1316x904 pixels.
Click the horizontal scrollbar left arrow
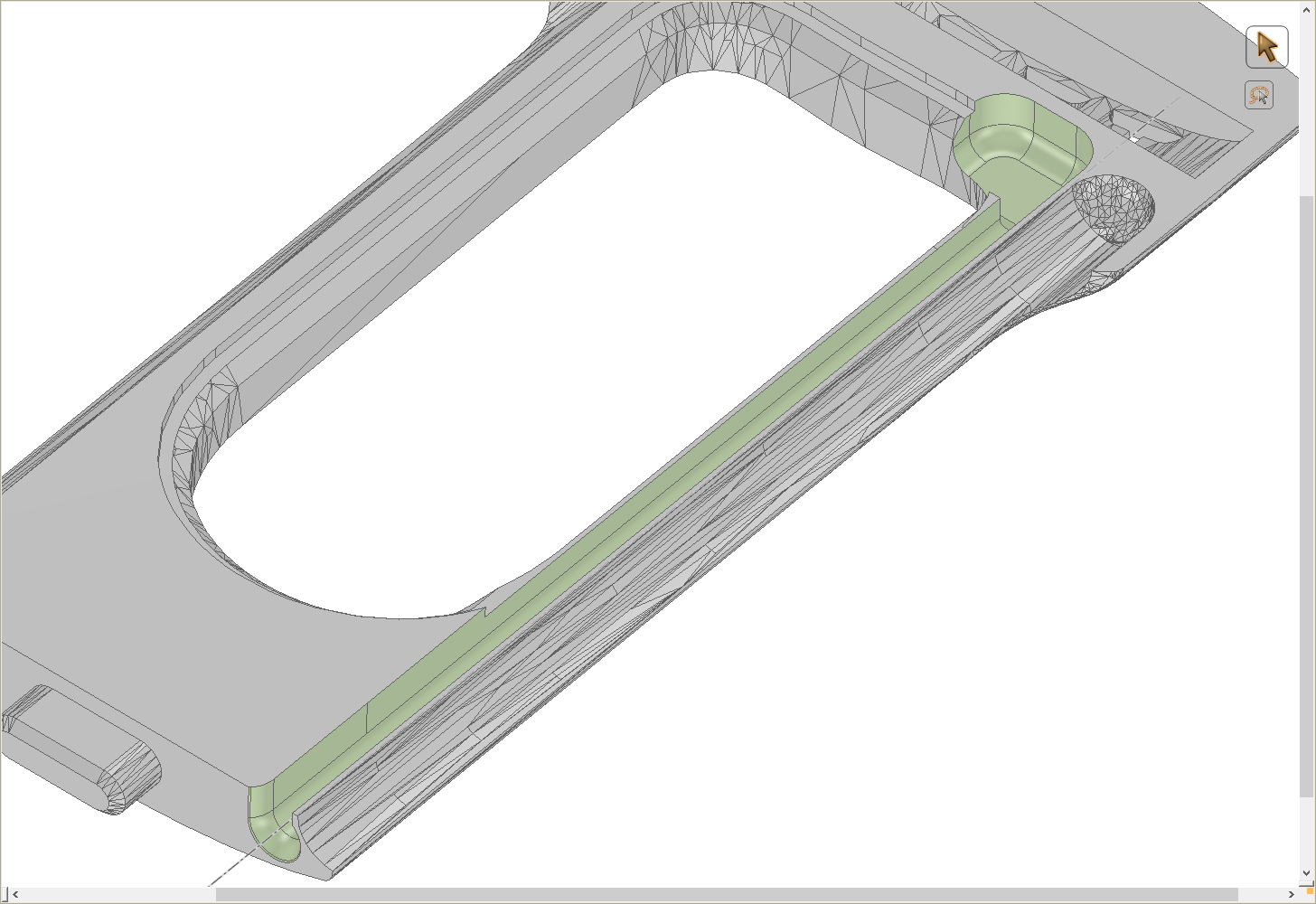(15, 895)
